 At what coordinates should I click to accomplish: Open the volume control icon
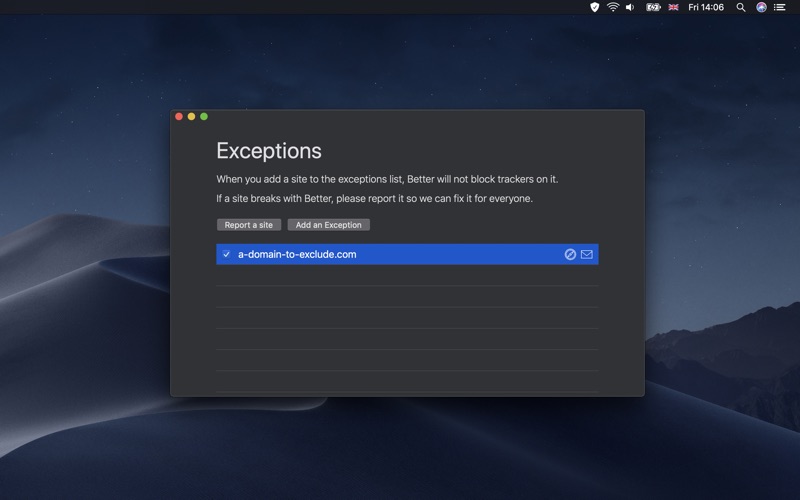tap(631, 7)
